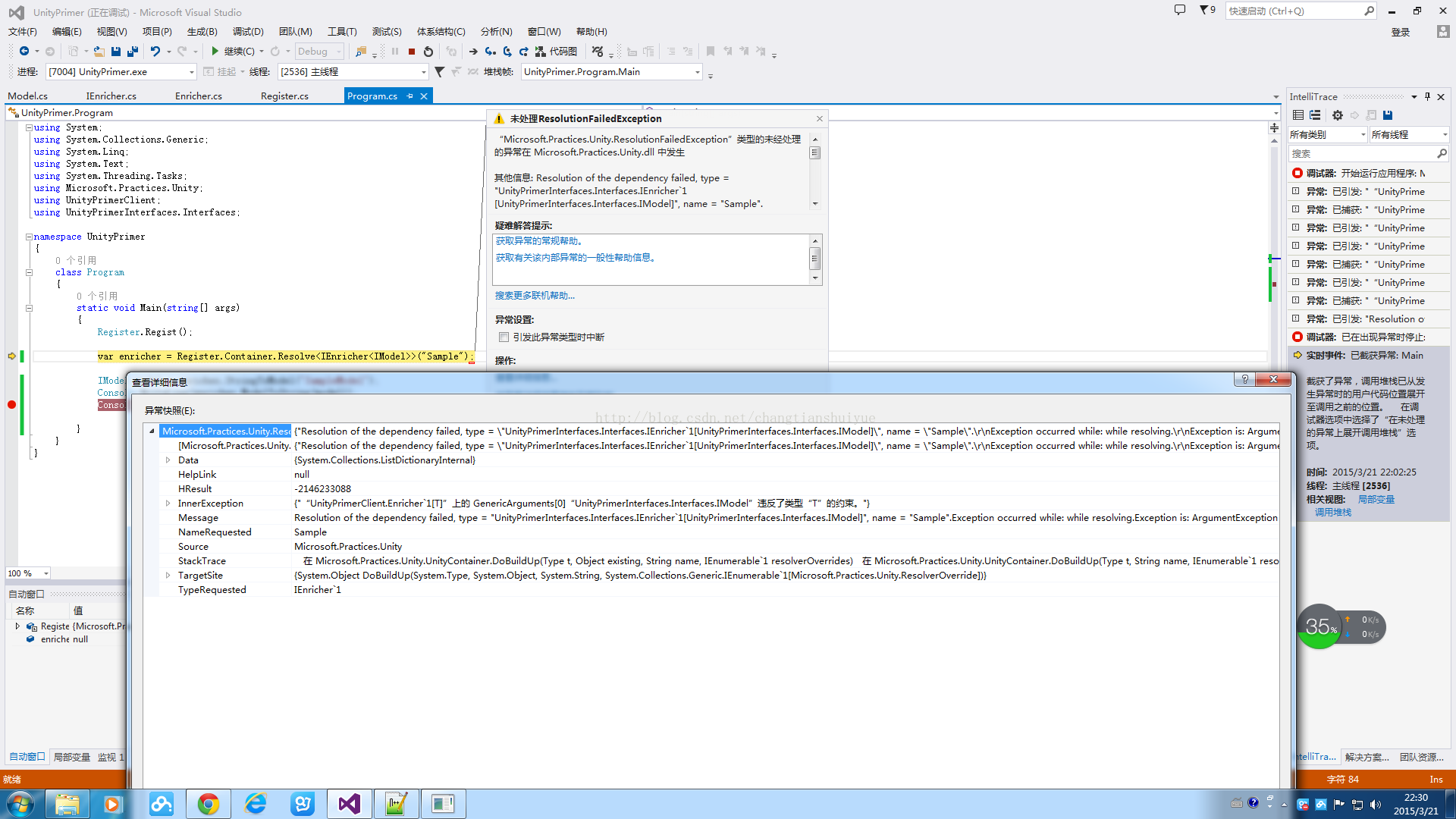The height and width of the screenshot is (819, 1456).
Task: Switch to the 局部变量 tab
Action: pos(71,757)
